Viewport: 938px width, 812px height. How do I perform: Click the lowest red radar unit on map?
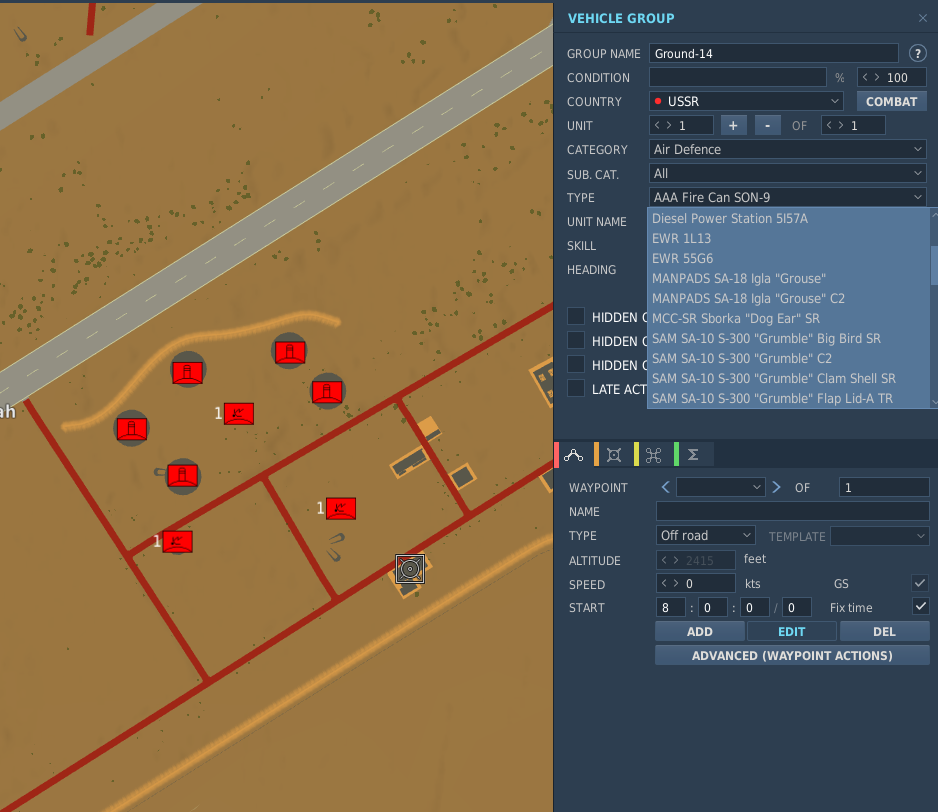(178, 542)
